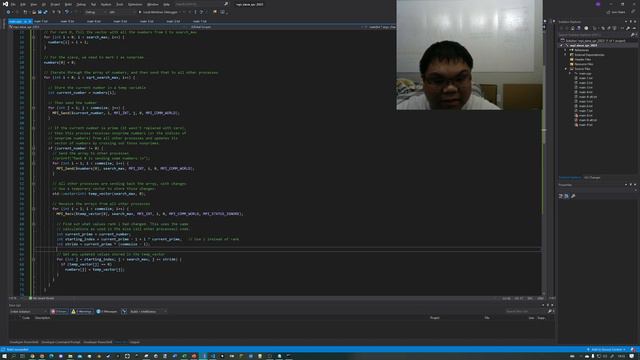Viewport: 640px width, 360px height.
Task: Open the Build menu
Action: tap(68, 4)
